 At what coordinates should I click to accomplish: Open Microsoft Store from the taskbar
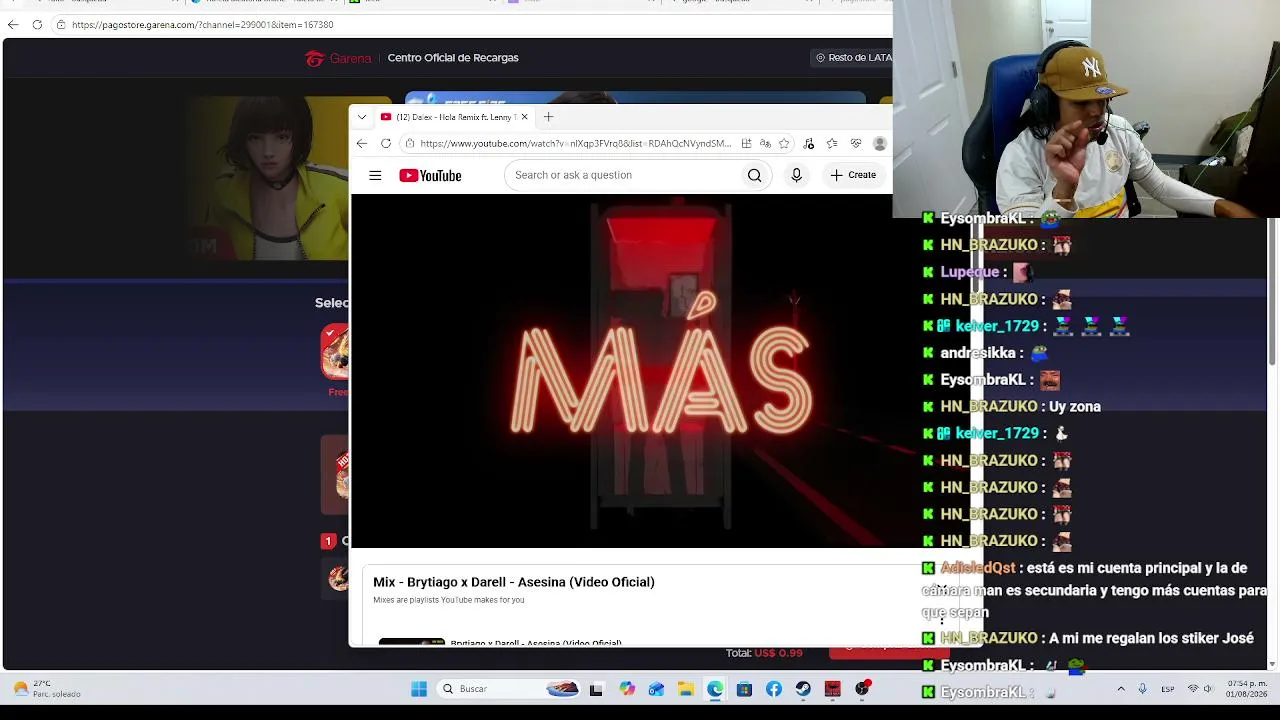pos(744,689)
